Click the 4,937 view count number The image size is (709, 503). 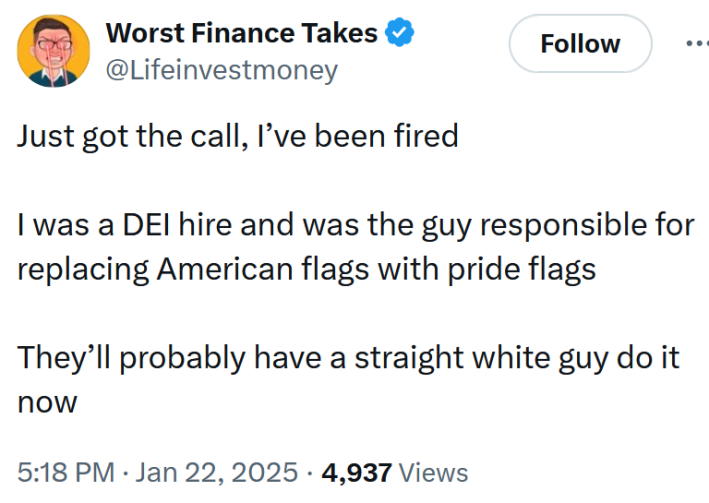pyautogui.click(x=354, y=471)
